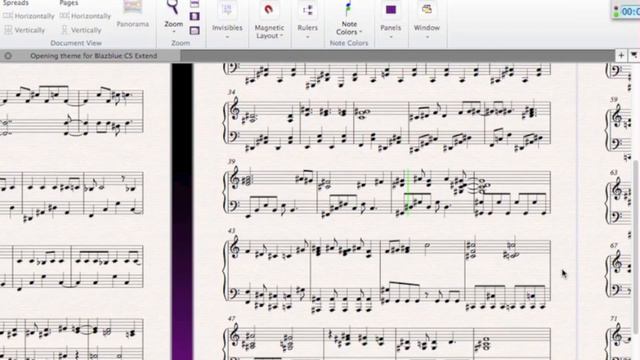This screenshot has width=640, height=360.
Task: Open a new tab with the plus button
Action: pos(621,55)
